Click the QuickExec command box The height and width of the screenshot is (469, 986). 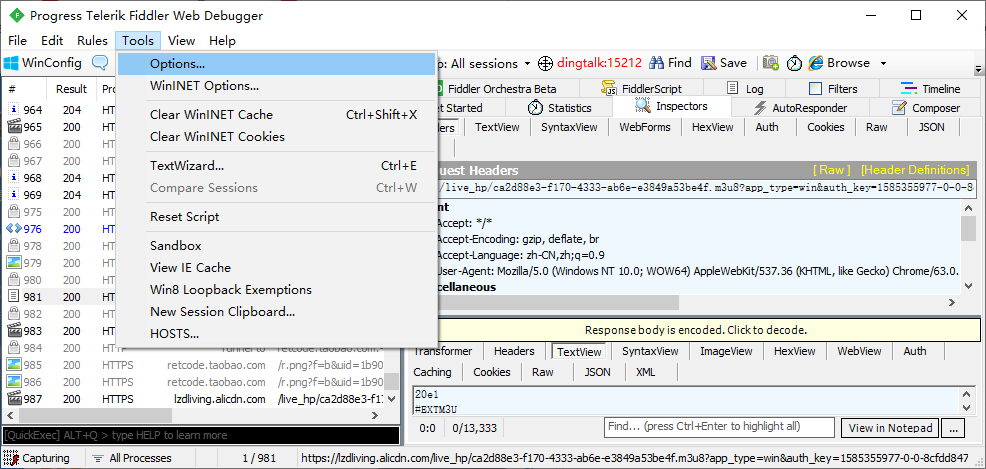click(x=201, y=435)
